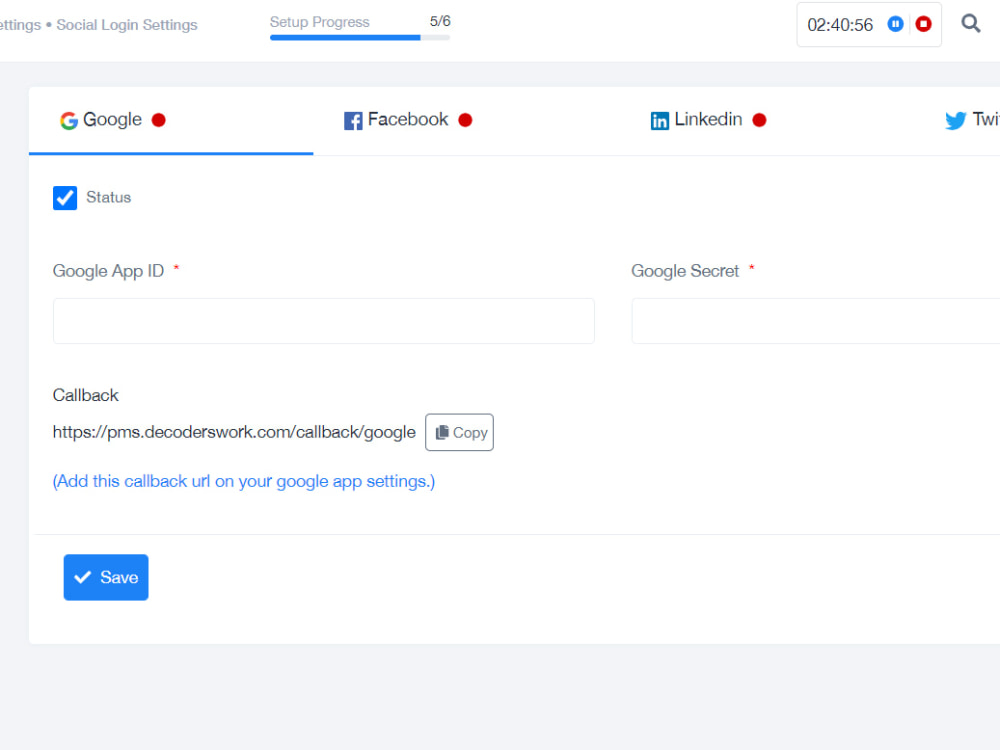Pause the running timer
The image size is (1000, 750).
895,24
